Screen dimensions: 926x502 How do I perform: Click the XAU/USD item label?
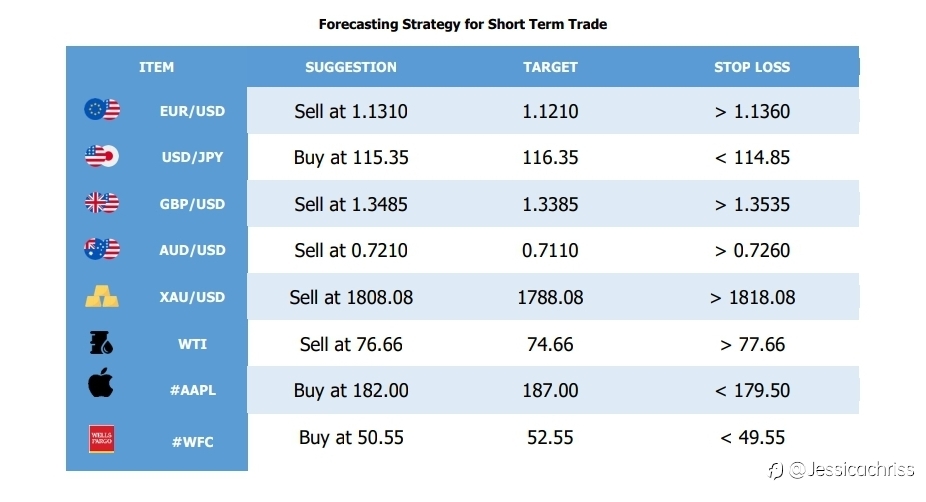pyautogui.click(x=193, y=297)
